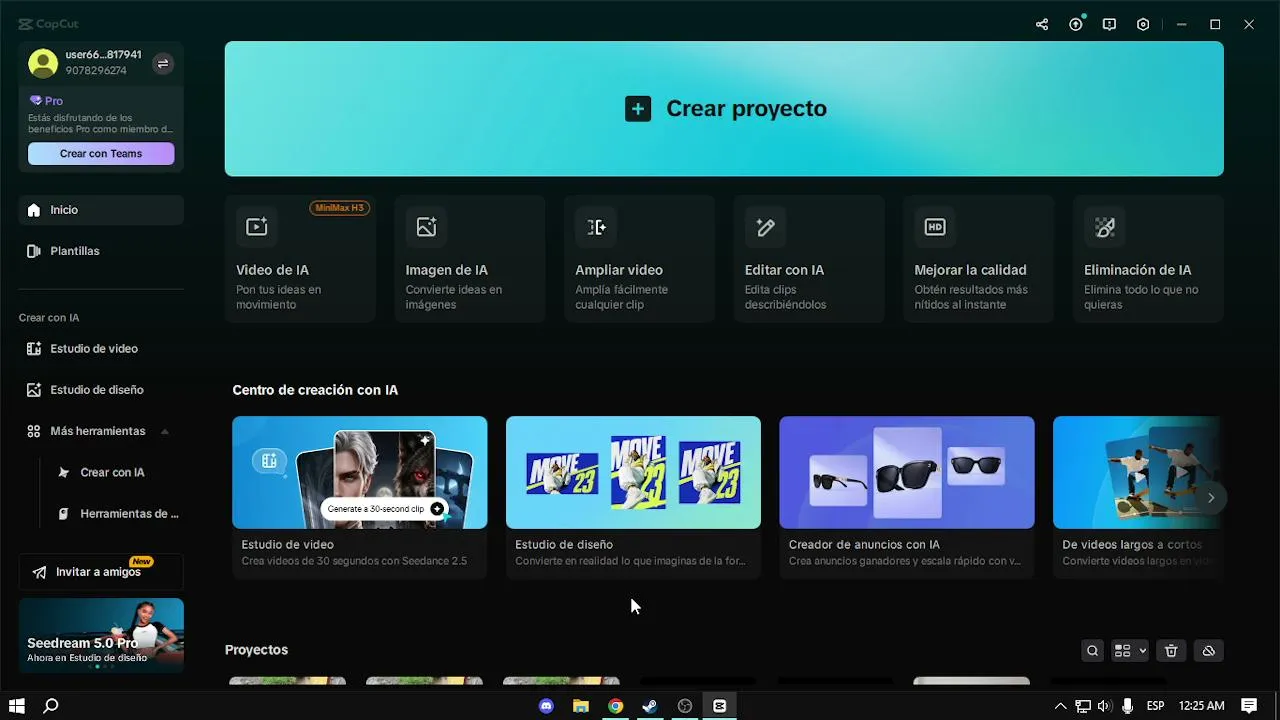Image resolution: width=1280 pixels, height=720 pixels.
Task: Open the Estudio de diseño card with MOVE 23 art
Action: pos(633,497)
